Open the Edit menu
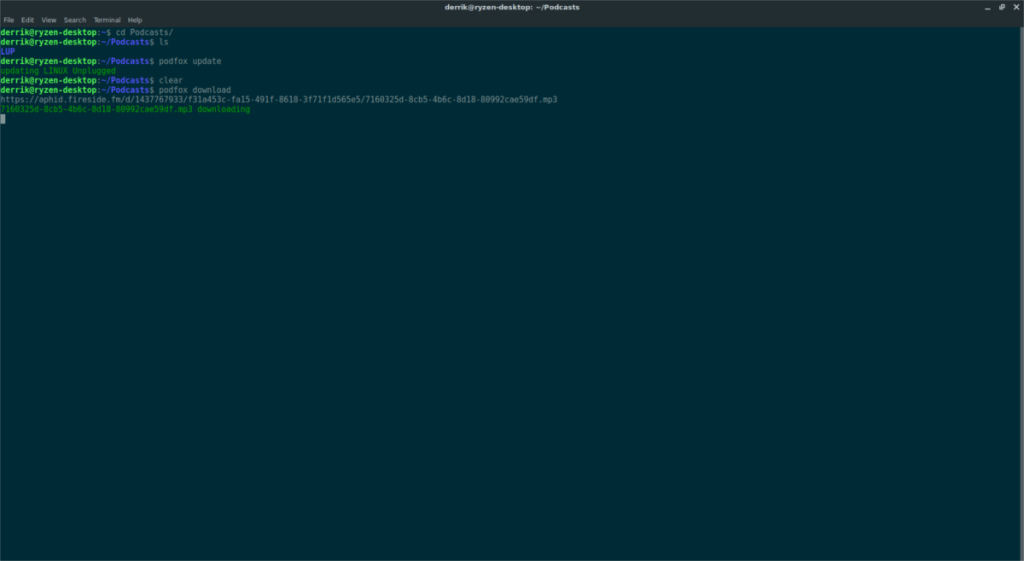The width and height of the screenshot is (1024, 561). click(x=27, y=20)
